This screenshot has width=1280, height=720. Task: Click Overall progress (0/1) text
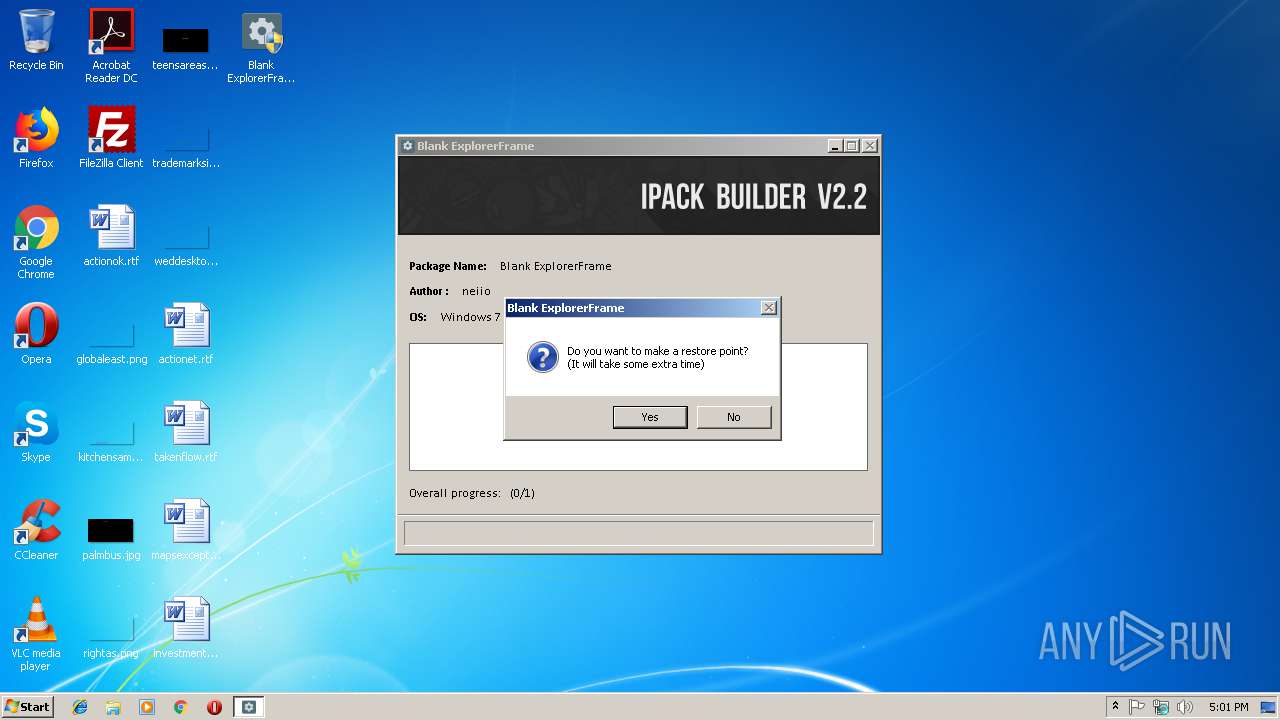472,493
